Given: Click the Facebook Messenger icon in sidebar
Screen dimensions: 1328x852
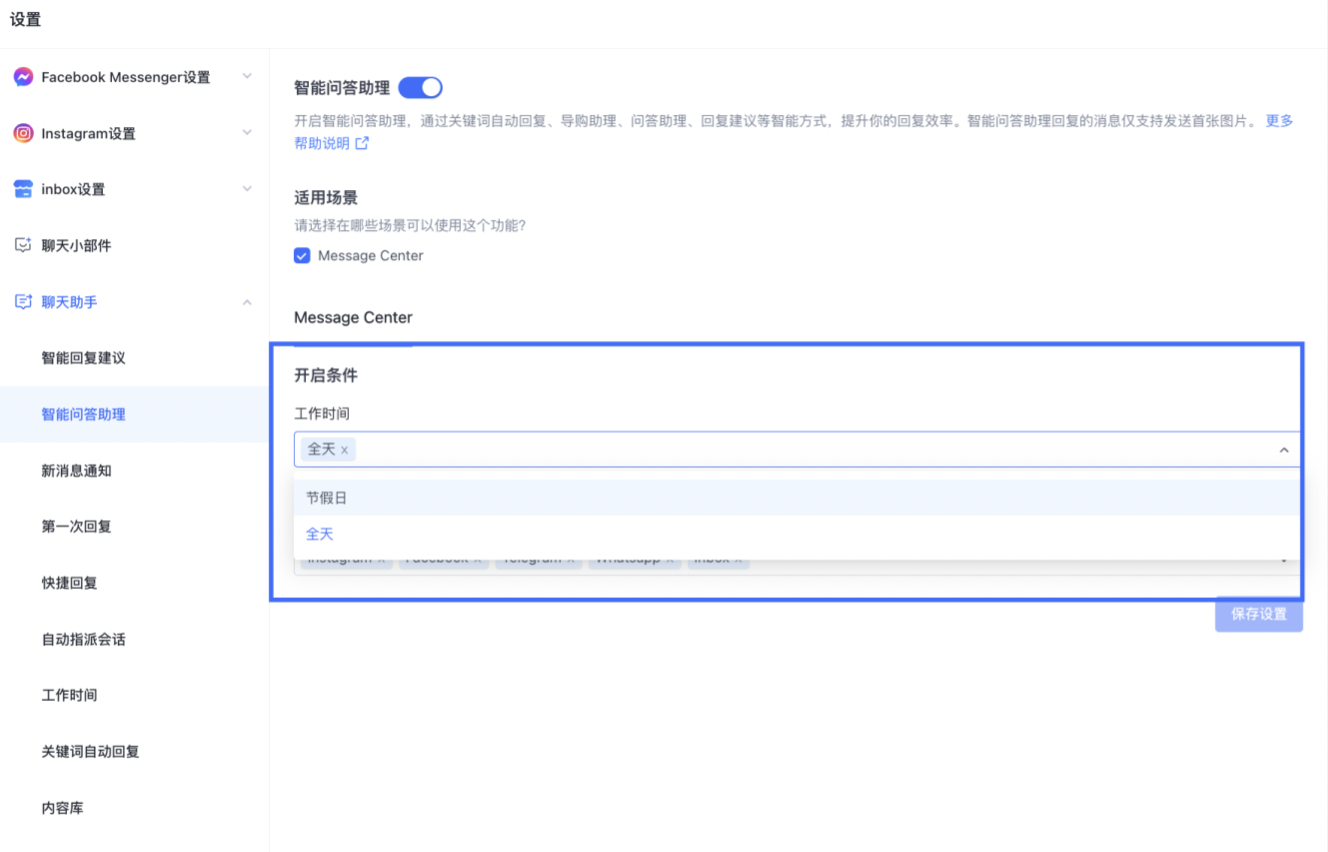Looking at the screenshot, I should pos(22,76).
